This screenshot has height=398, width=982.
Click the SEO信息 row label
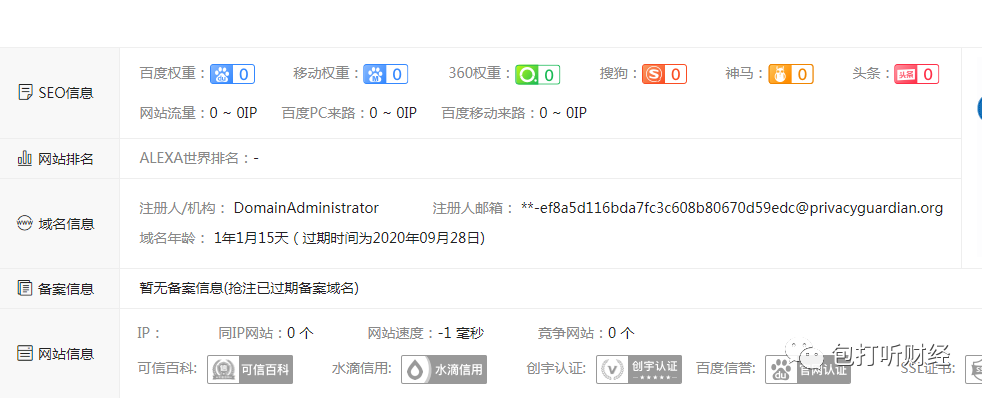[66, 93]
